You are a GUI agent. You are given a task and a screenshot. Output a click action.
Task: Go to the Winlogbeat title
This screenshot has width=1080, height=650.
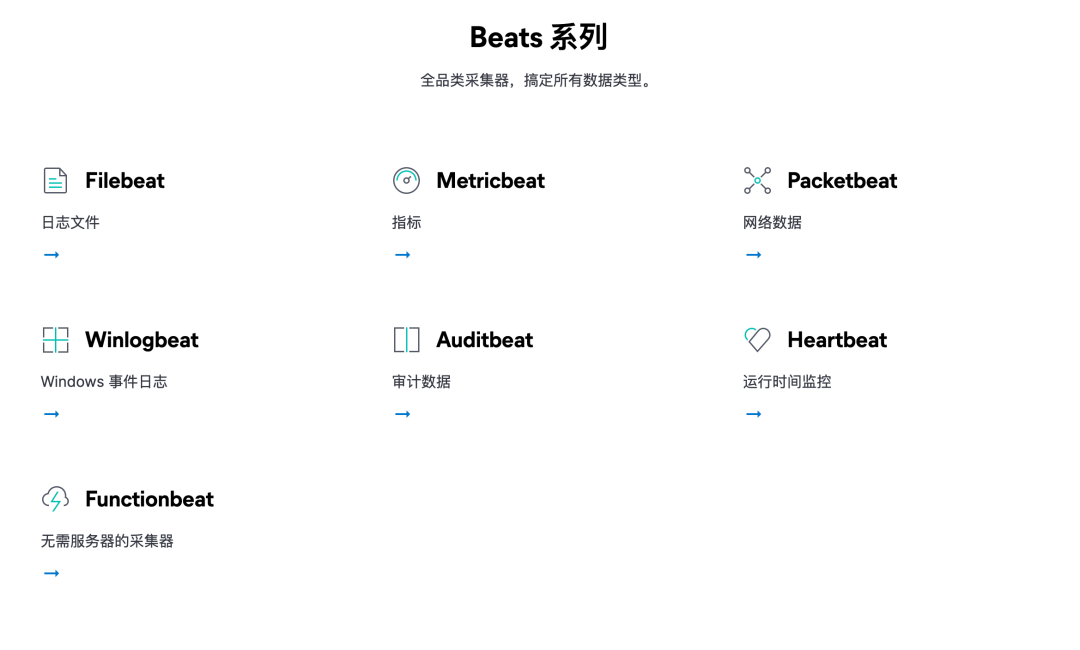click(142, 340)
